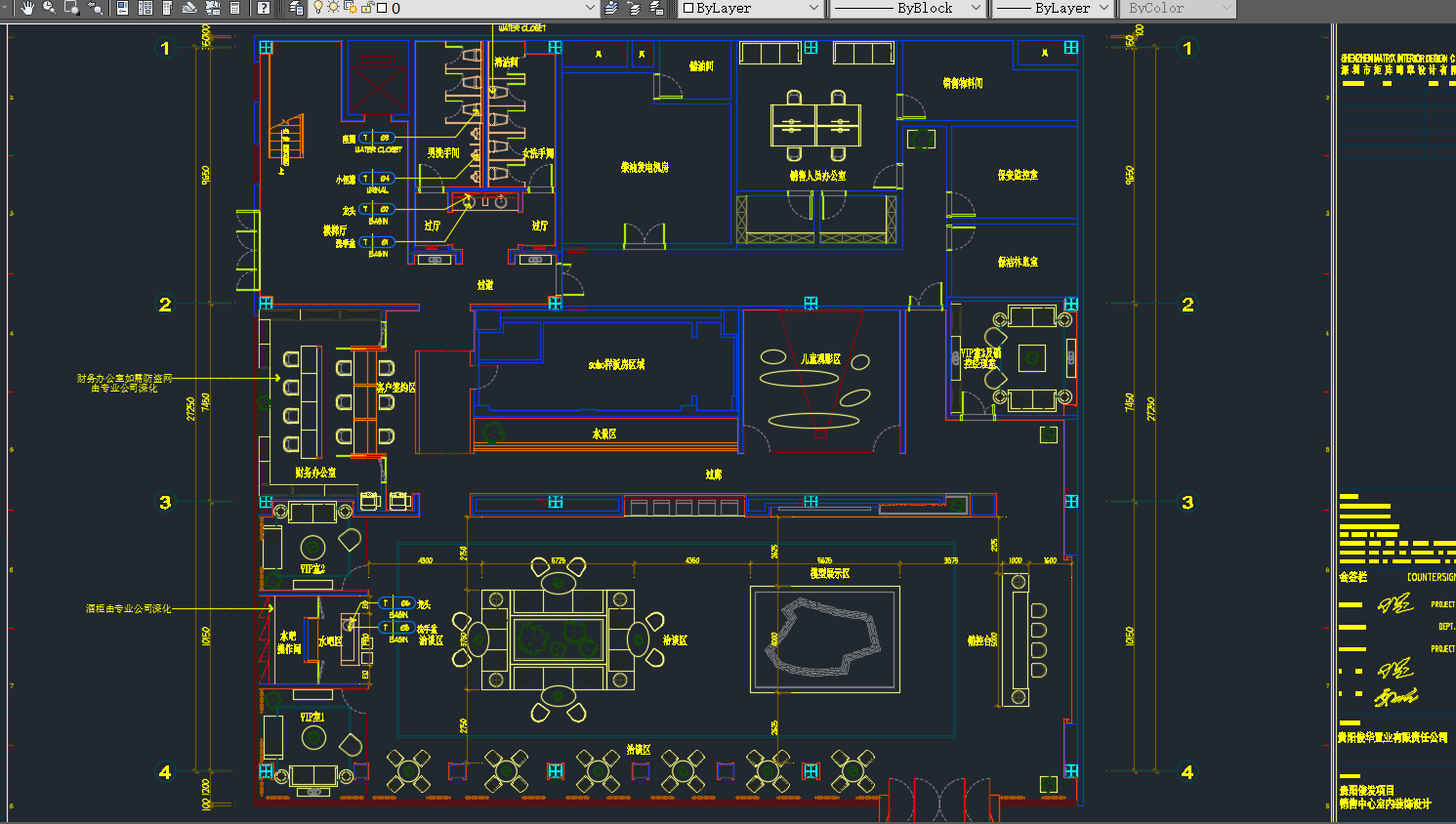Click Make Object's Layer Current icon
This screenshot has width=1456, height=824.
611,8
